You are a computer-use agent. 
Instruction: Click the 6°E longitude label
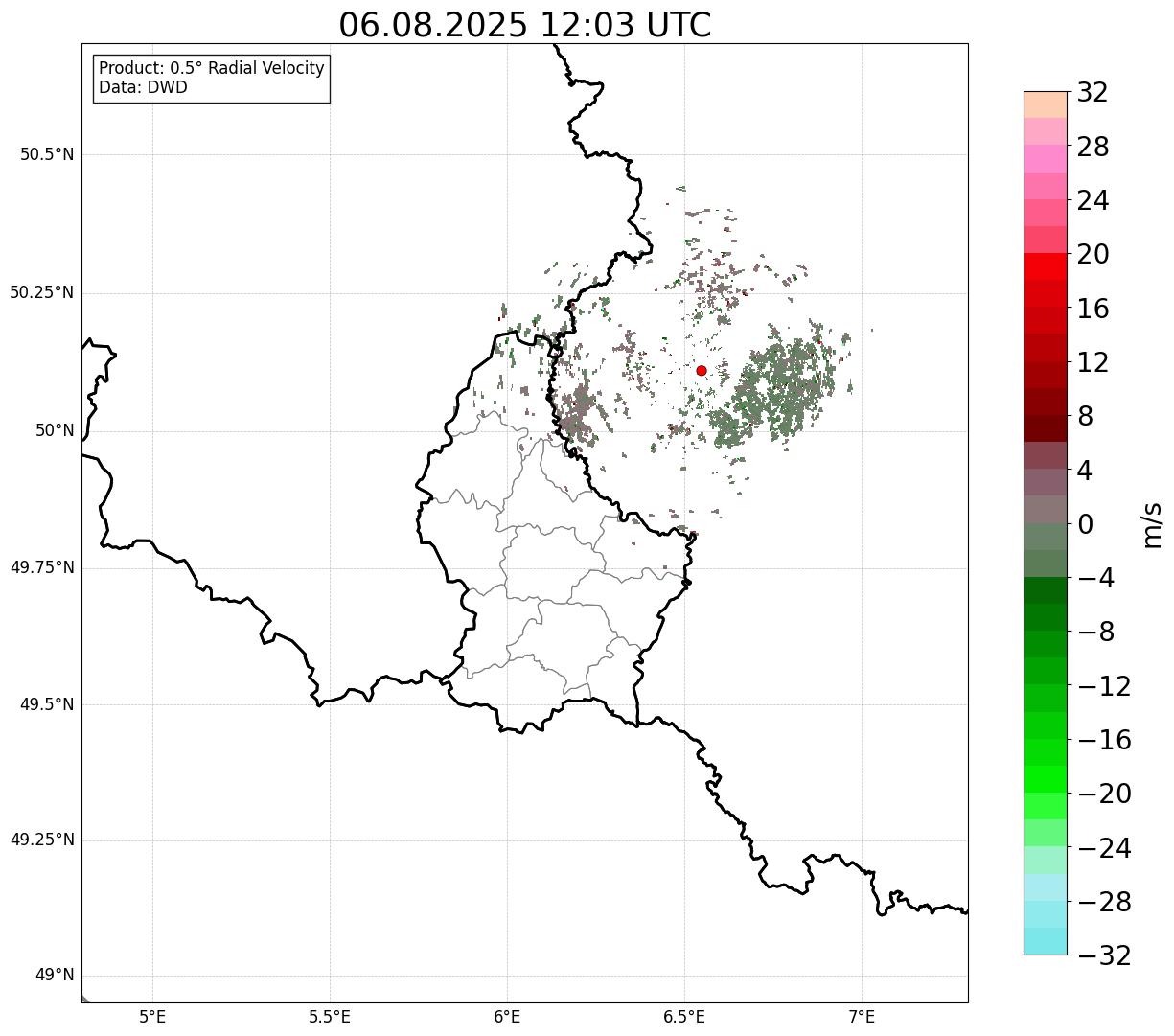[x=507, y=1017]
